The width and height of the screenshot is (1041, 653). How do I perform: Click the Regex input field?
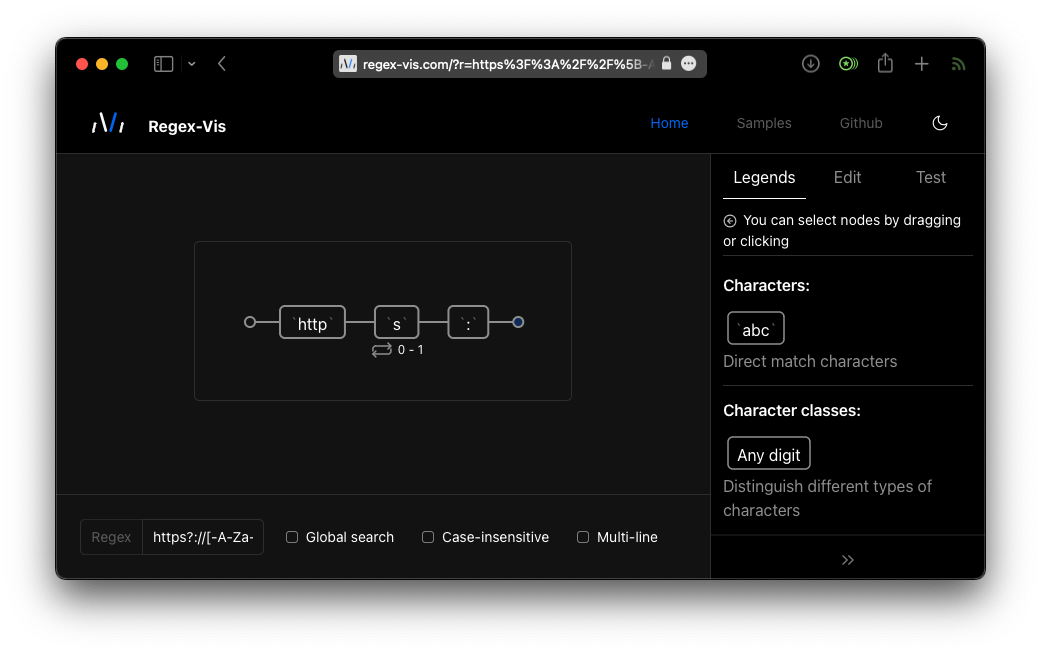click(x=203, y=537)
